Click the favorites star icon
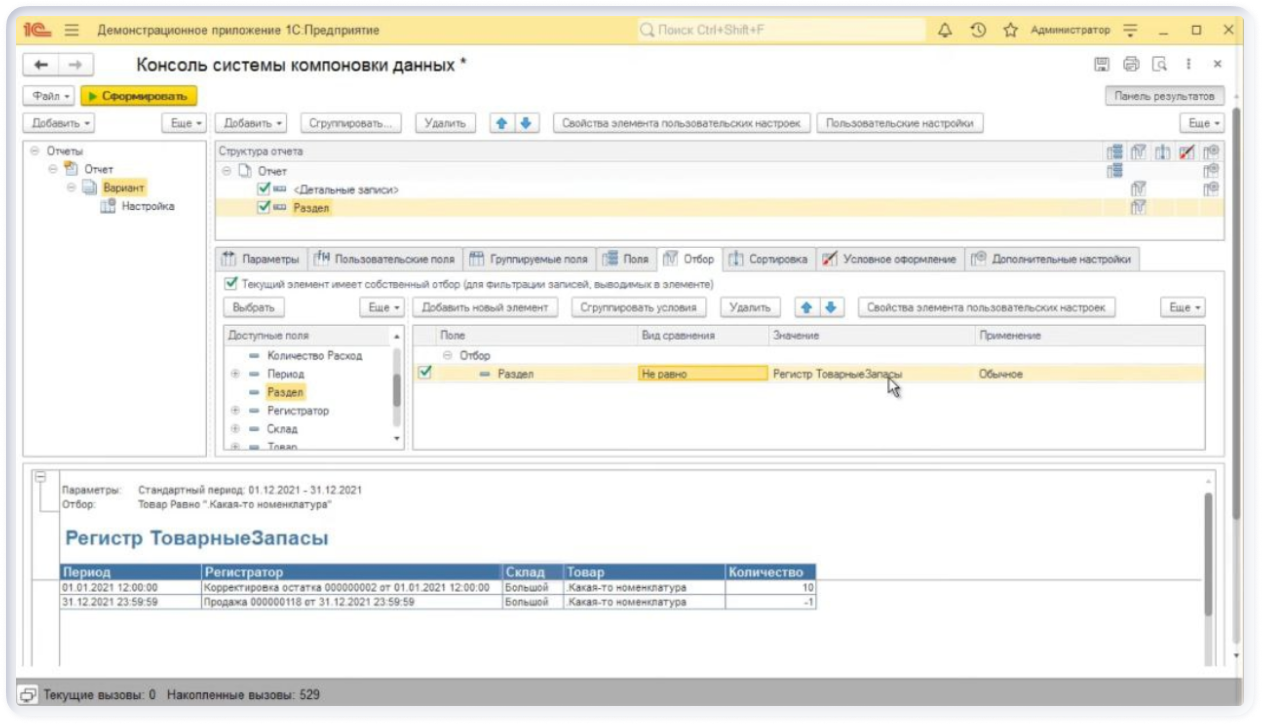Image resolution: width=1262 pixels, height=724 pixels. click(1010, 31)
